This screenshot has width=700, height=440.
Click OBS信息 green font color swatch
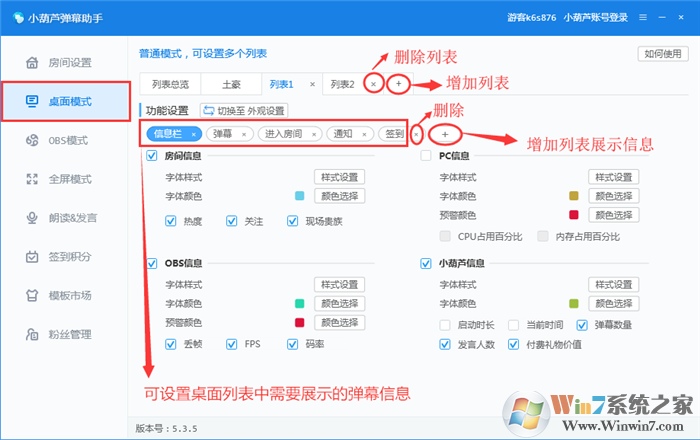click(300, 303)
